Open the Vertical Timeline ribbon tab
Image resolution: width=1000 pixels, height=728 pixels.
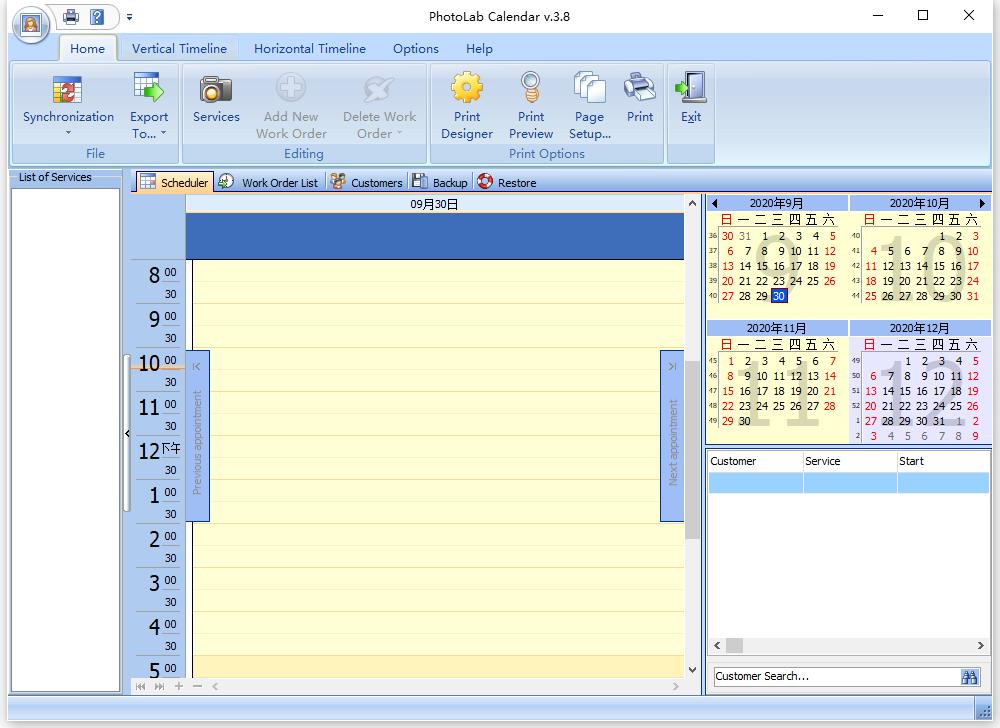(x=179, y=48)
